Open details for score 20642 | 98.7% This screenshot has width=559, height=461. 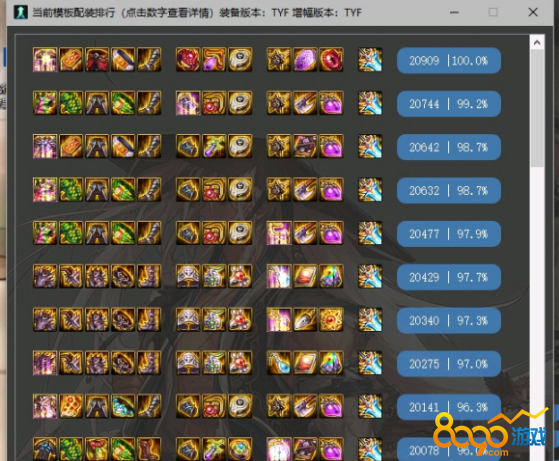[449, 147]
